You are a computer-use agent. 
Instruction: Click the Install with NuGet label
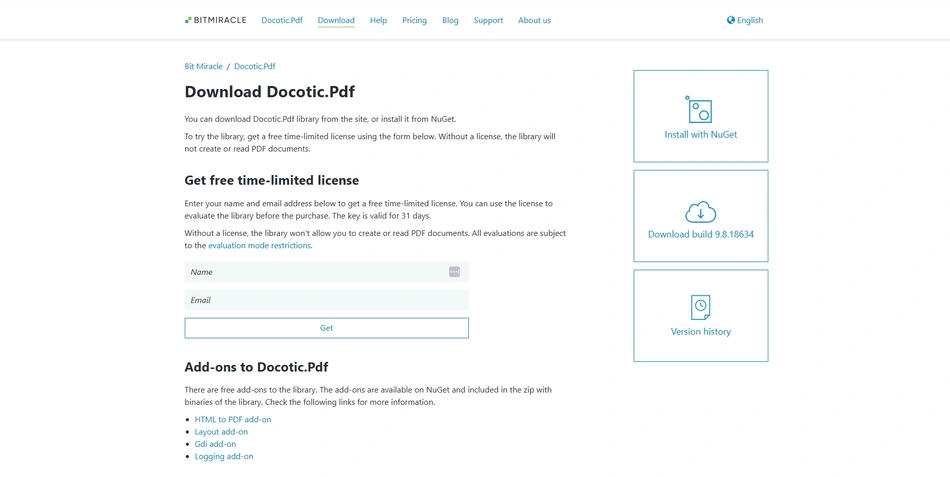(x=700, y=135)
